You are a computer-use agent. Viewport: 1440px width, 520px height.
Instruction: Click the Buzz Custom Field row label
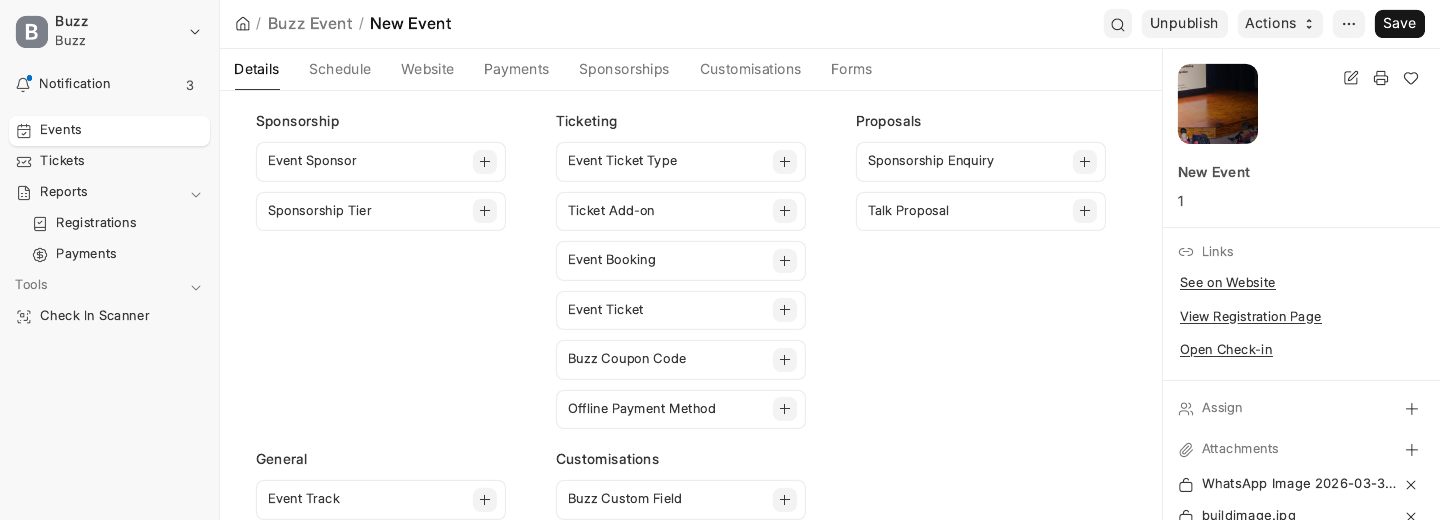pyautogui.click(x=625, y=499)
